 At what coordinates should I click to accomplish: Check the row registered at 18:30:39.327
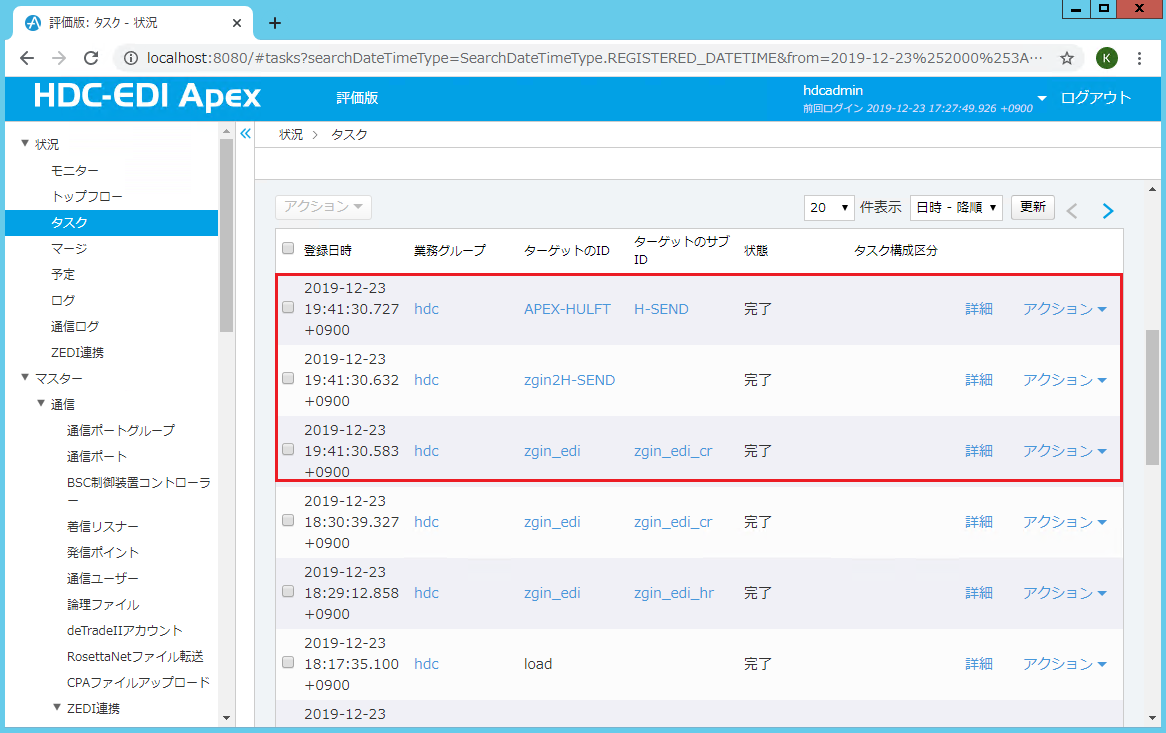[x=288, y=520]
